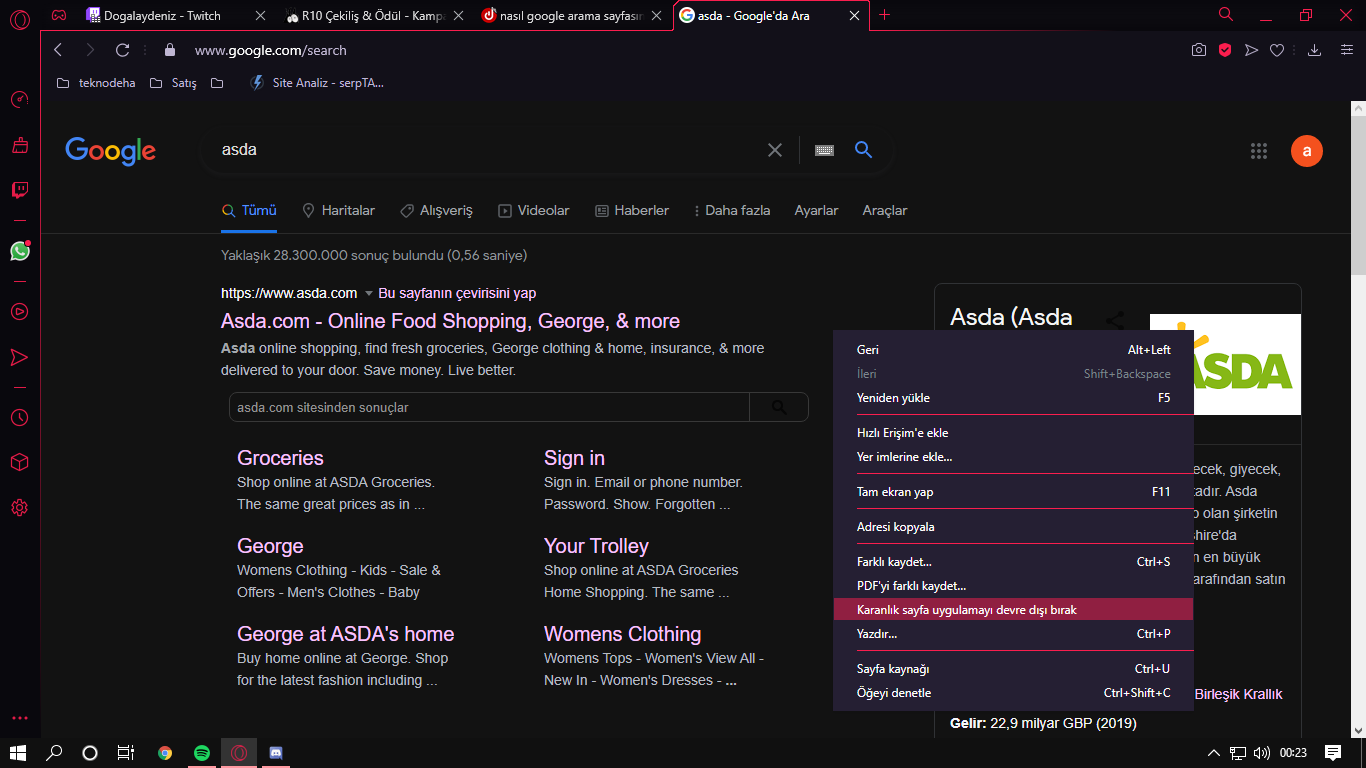The image size is (1366, 768).
Task: Open 'Site Analiz - serpTA...' bookmark
Action: (x=316, y=83)
